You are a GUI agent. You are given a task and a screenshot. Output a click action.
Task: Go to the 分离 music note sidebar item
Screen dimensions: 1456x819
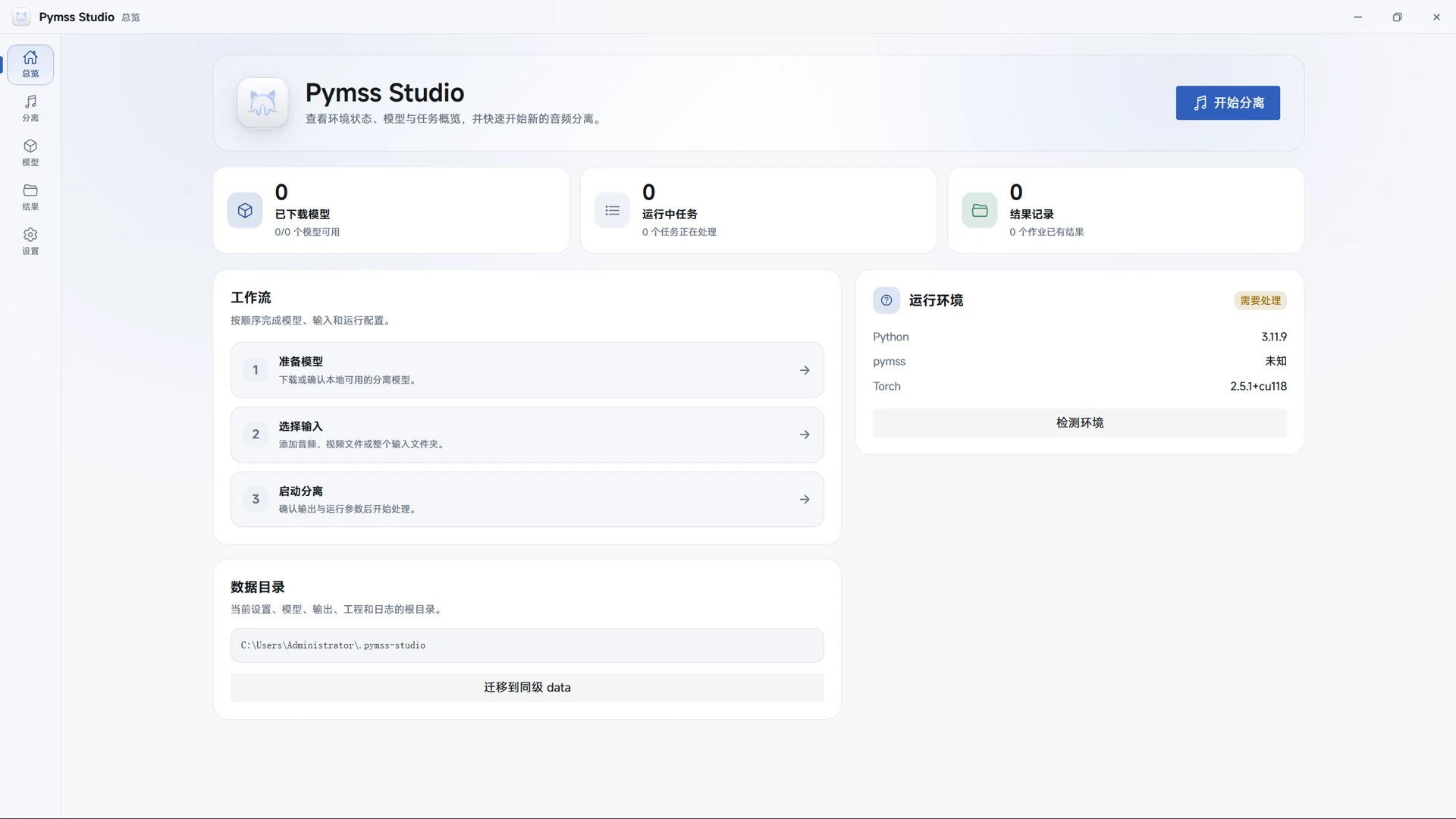30,108
